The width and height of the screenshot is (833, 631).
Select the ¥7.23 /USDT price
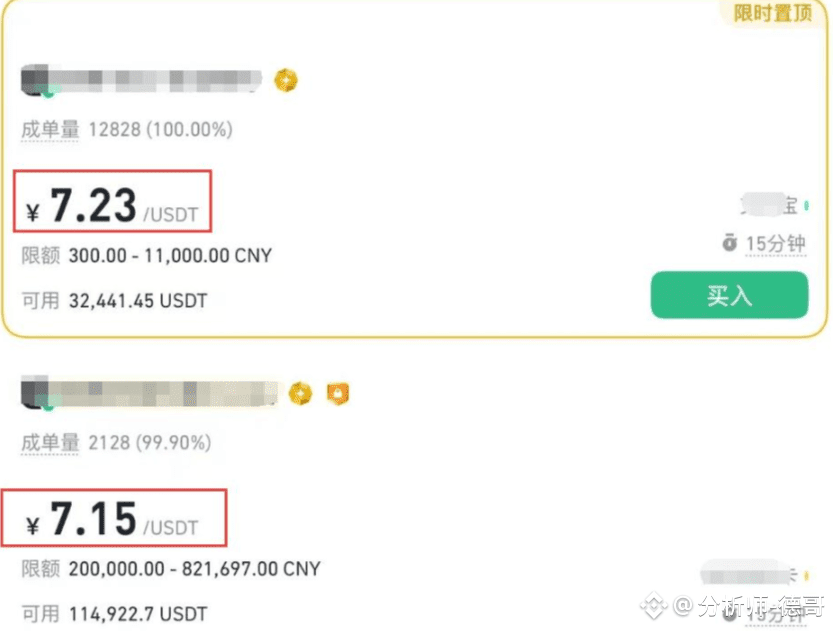point(112,206)
